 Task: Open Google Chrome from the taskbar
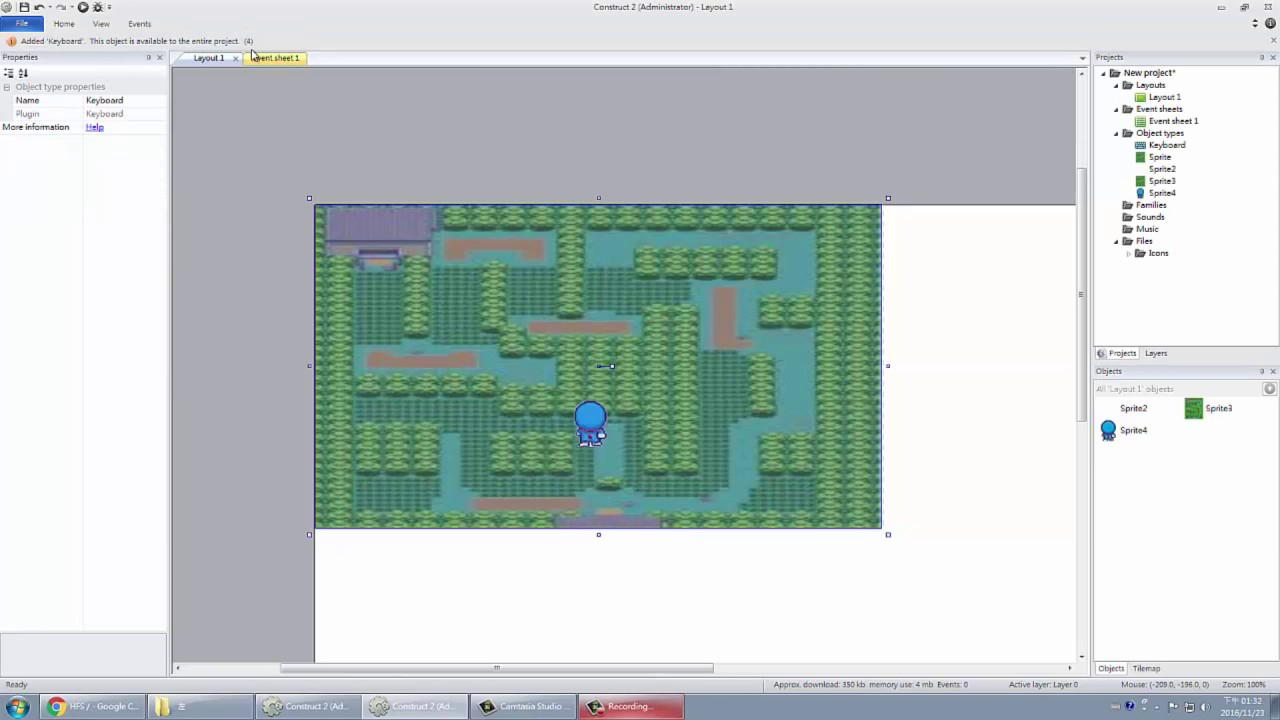[91, 707]
